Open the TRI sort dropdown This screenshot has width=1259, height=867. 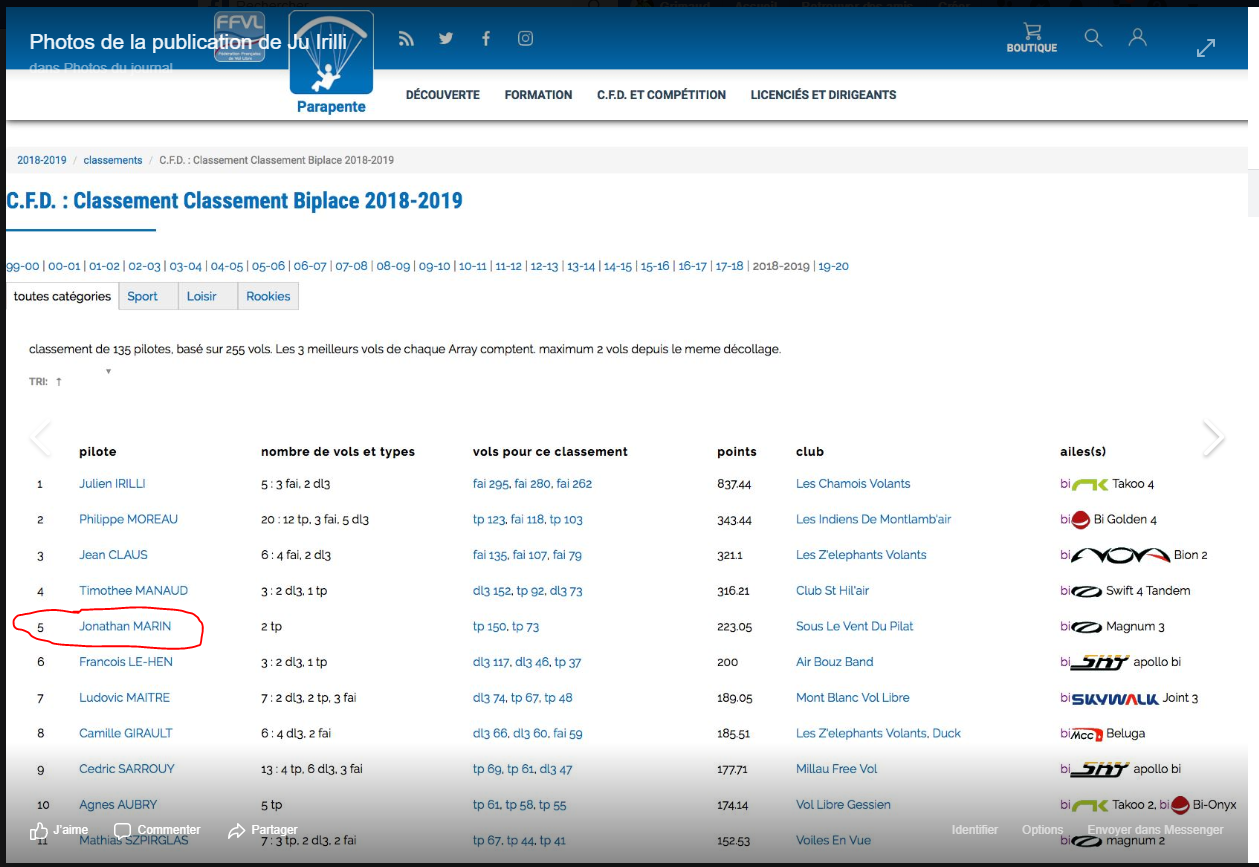107,372
